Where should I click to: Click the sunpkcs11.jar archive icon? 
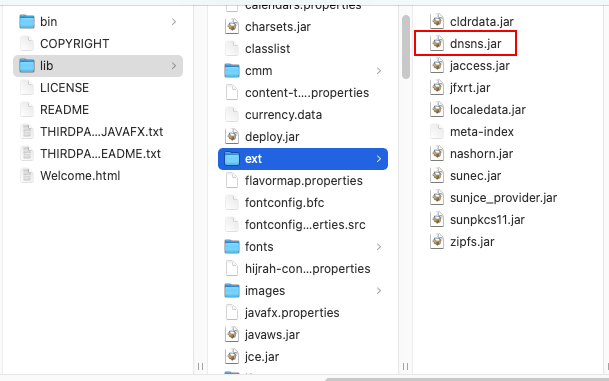coord(437,219)
